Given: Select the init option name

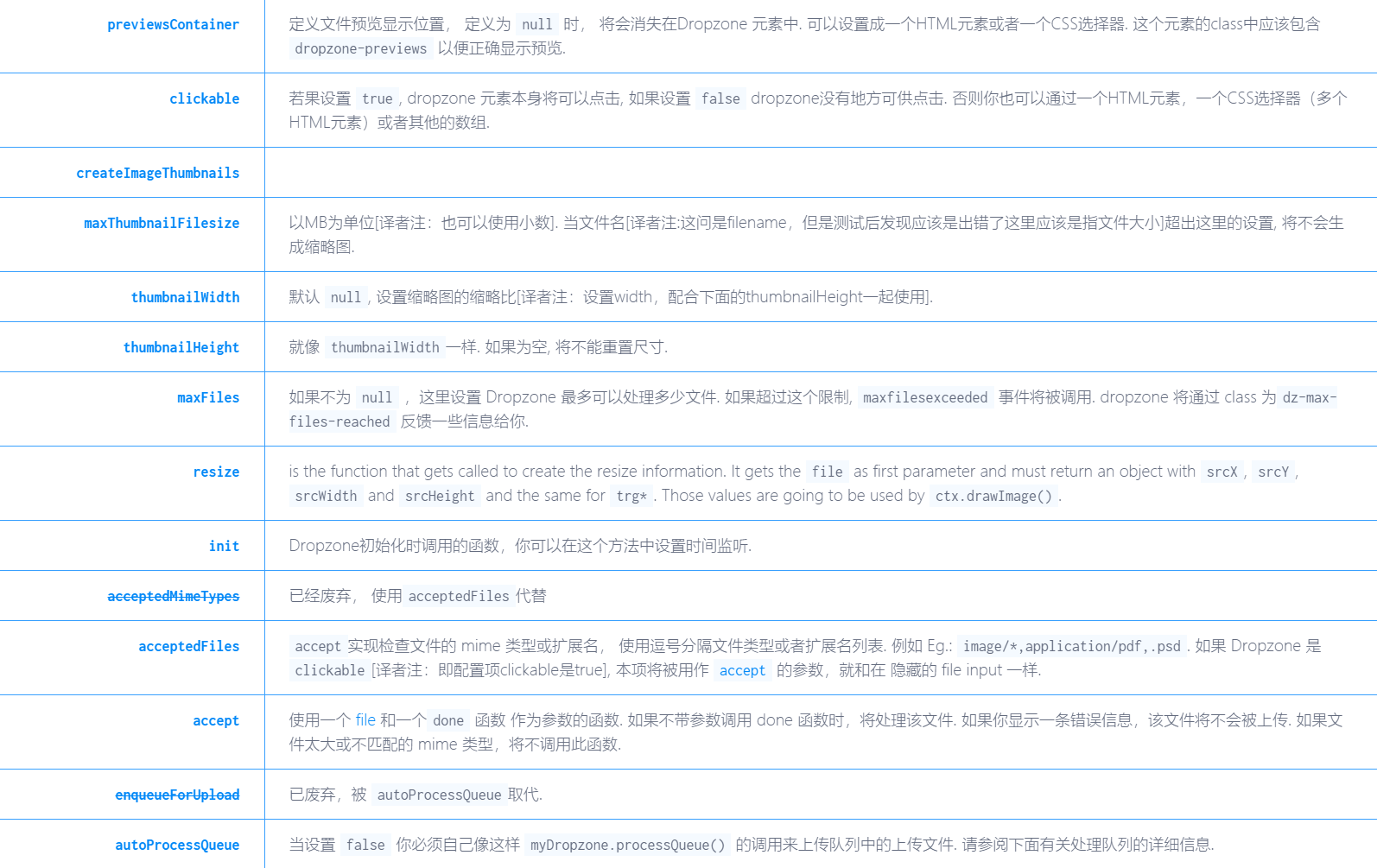Looking at the screenshot, I should [x=224, y=547].
